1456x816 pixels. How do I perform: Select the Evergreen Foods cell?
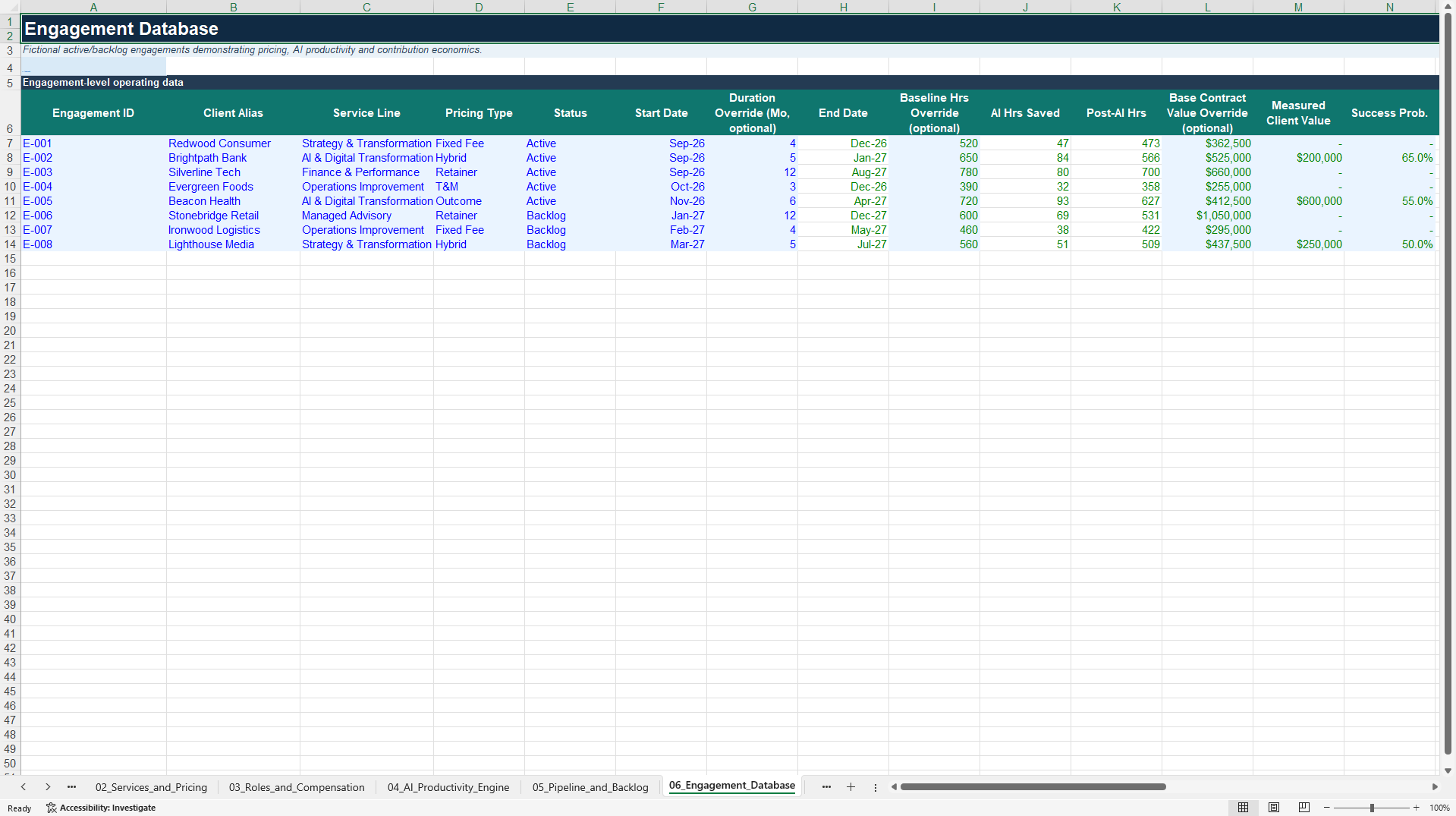click(x=233, y=187)
